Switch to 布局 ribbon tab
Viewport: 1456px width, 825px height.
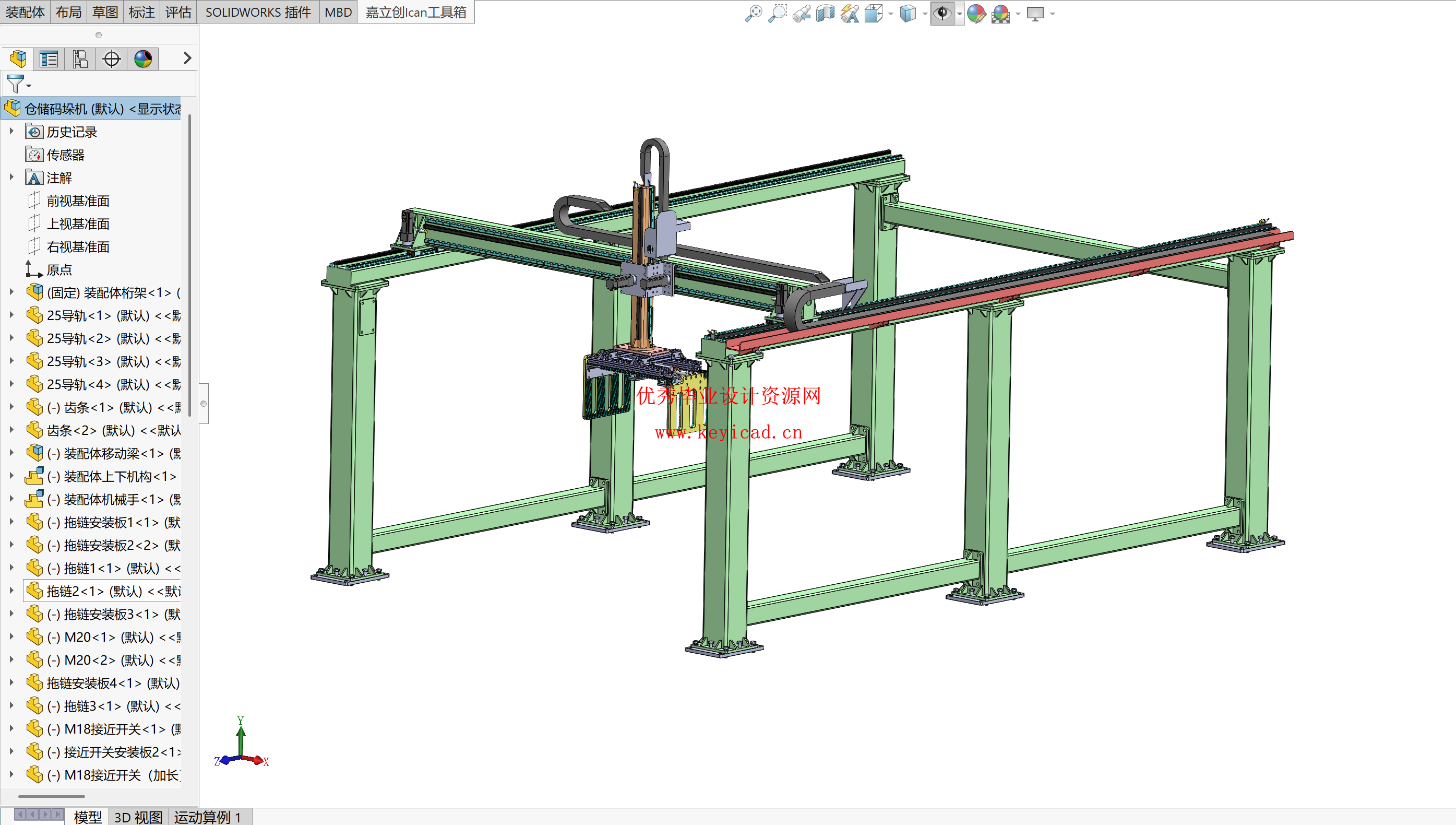[68, 12]
